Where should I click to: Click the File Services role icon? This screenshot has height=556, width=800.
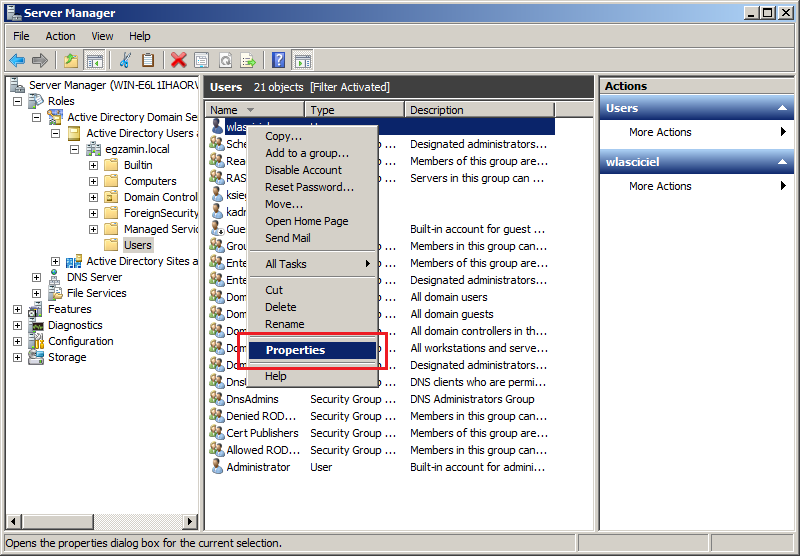[x=55, y=293]
